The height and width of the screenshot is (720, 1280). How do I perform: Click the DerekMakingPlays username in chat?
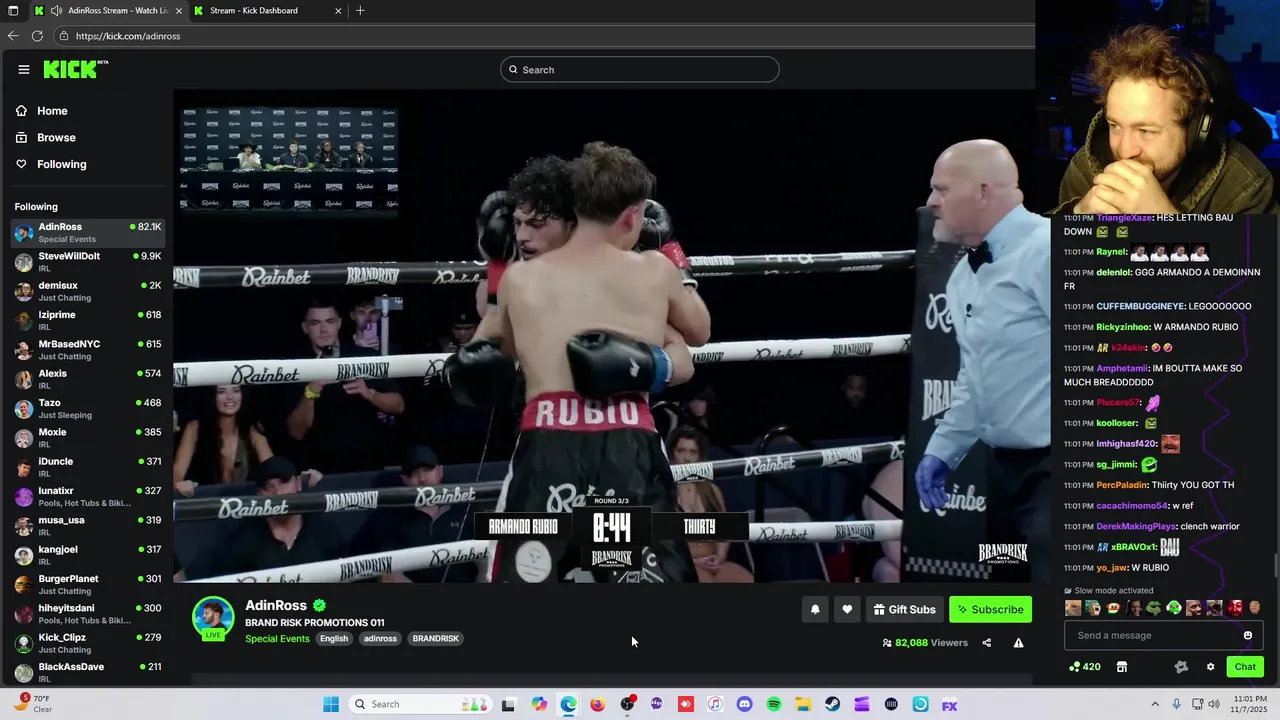[x=1136, y=526]
